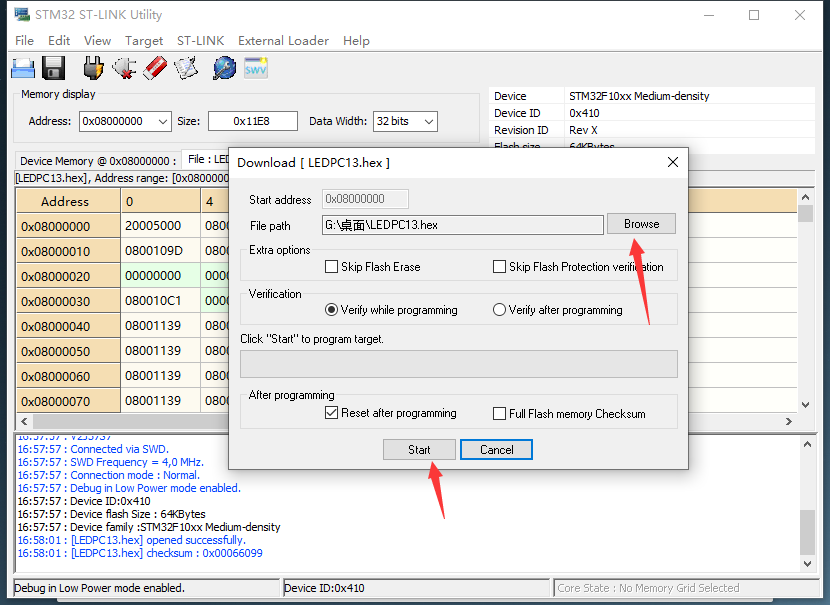Open the File menu

click(24, 41)
